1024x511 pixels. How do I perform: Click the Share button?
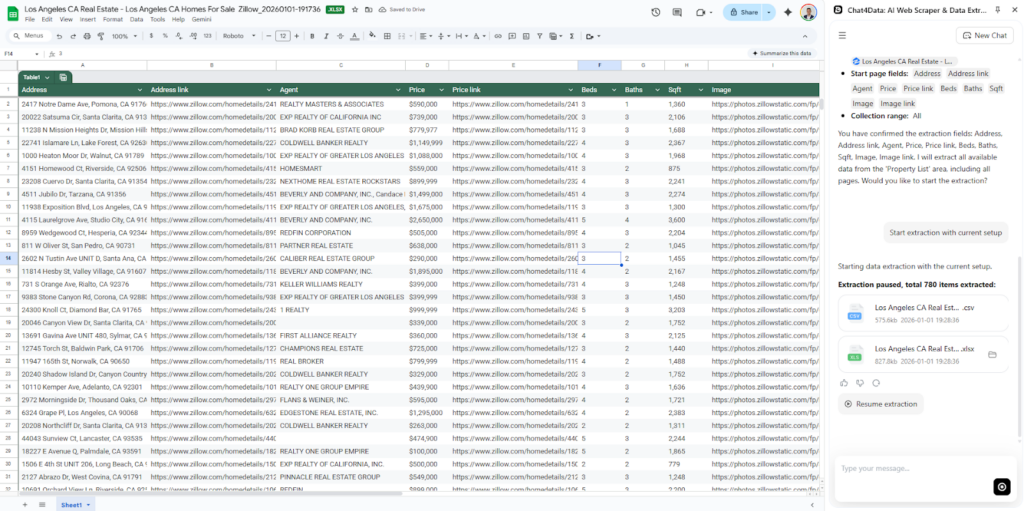tap(743, 12)
